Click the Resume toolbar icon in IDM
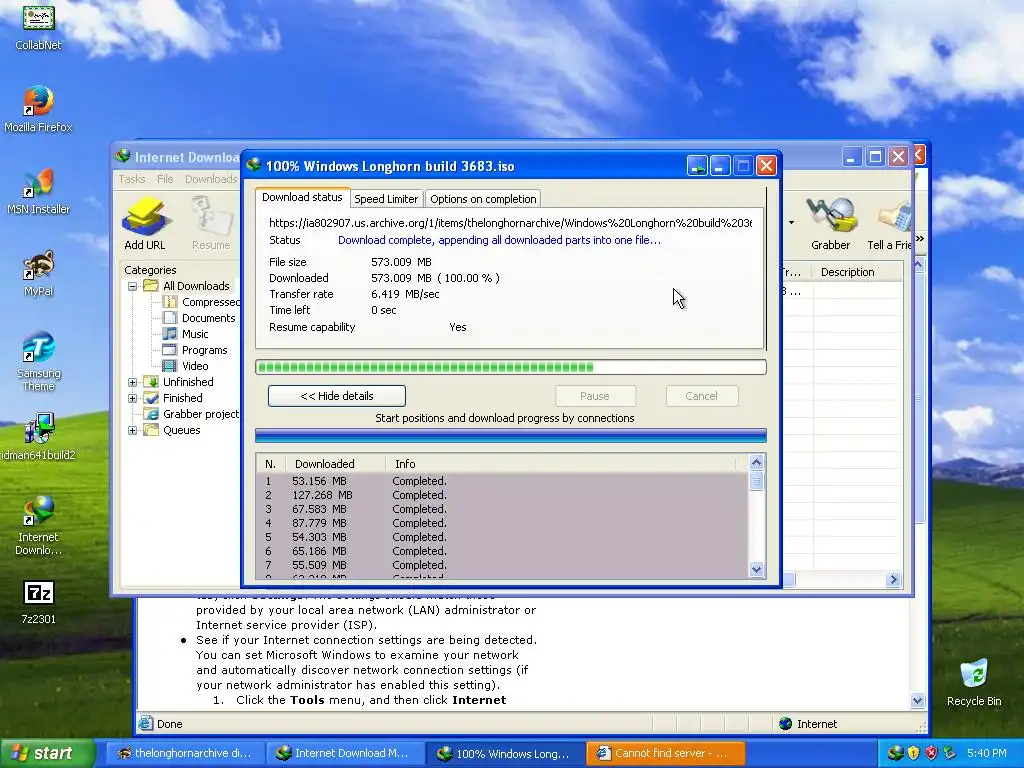The width and height of the screenshot is (1024, 768). 211,223
